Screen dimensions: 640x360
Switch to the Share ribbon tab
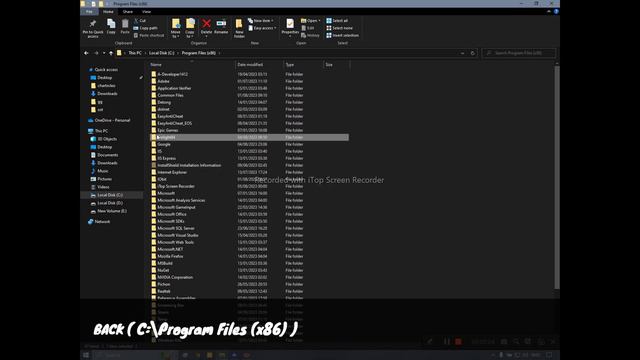(x=127, y=12)
